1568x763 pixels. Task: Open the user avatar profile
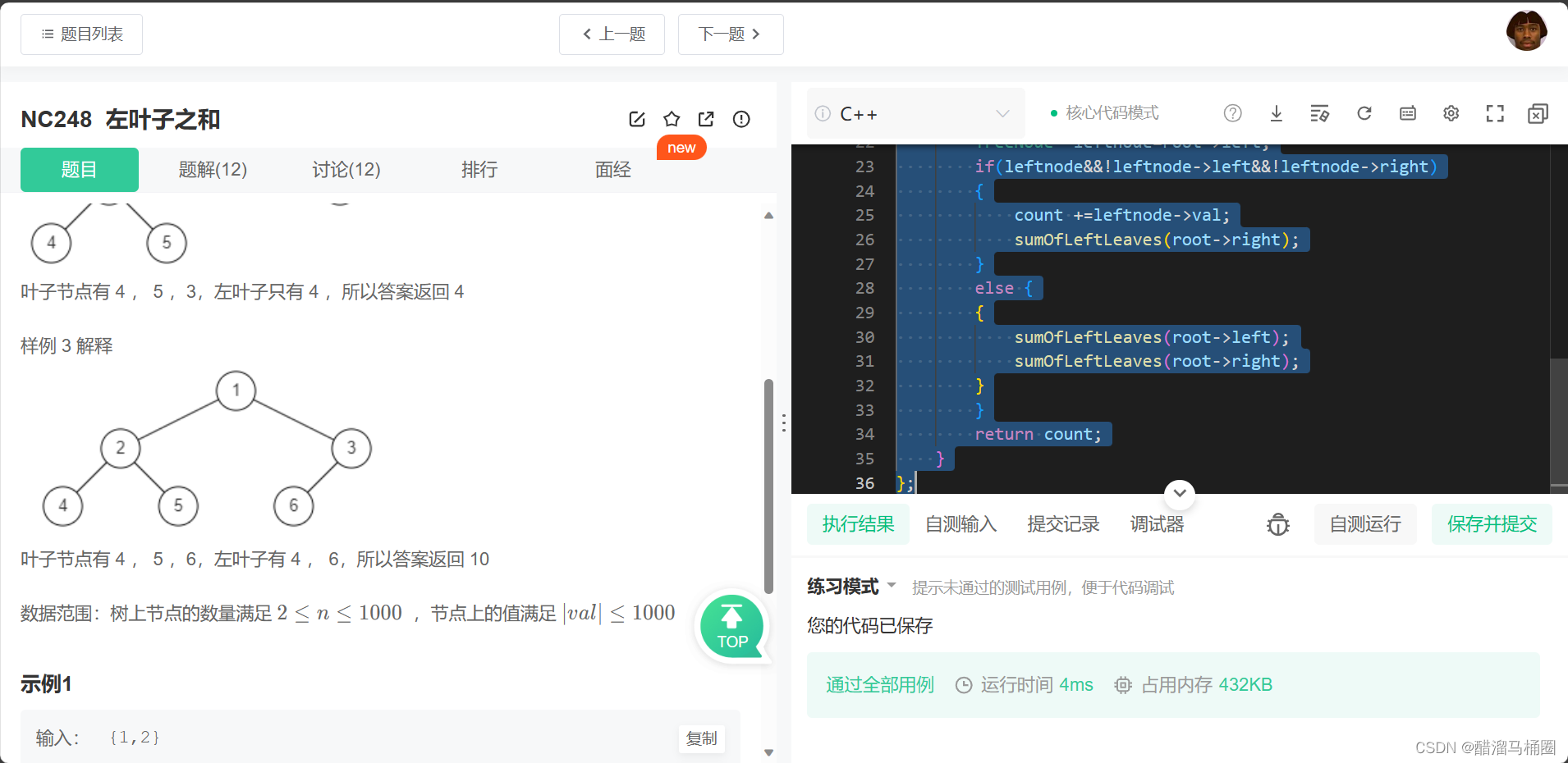coord(1526,31)
